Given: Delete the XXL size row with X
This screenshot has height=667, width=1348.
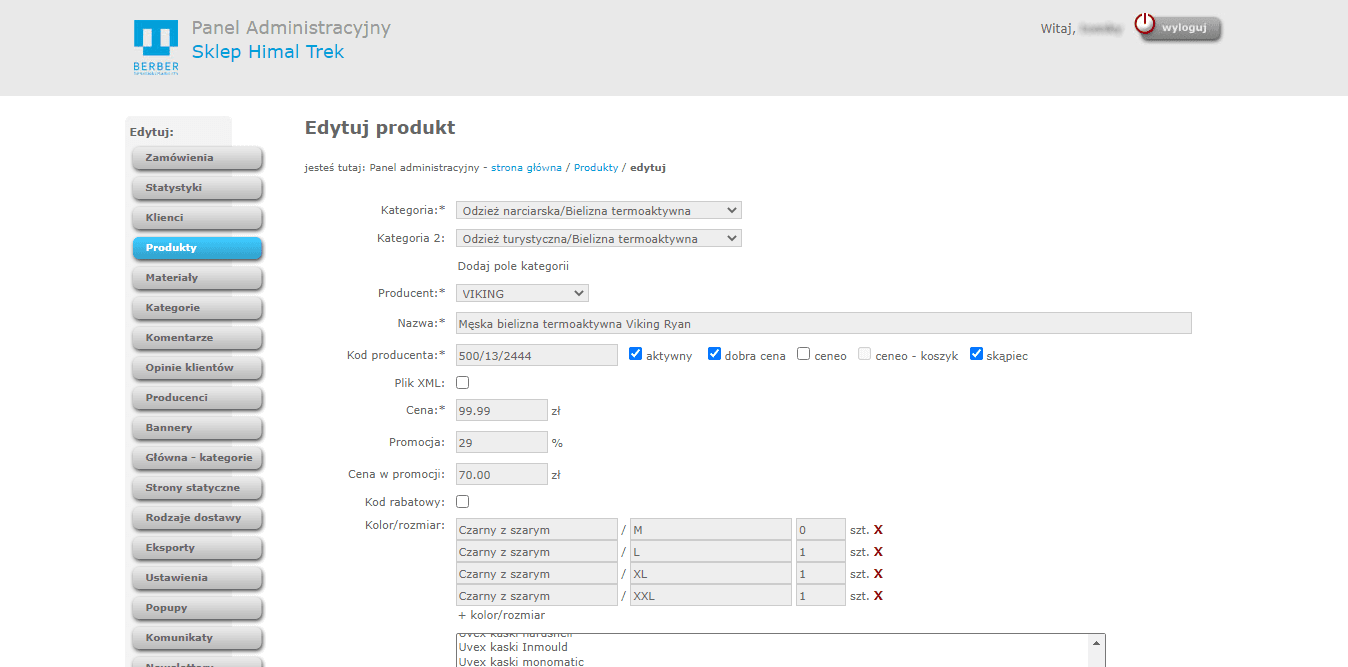Looking at the screenshot, I should (878, 596).
